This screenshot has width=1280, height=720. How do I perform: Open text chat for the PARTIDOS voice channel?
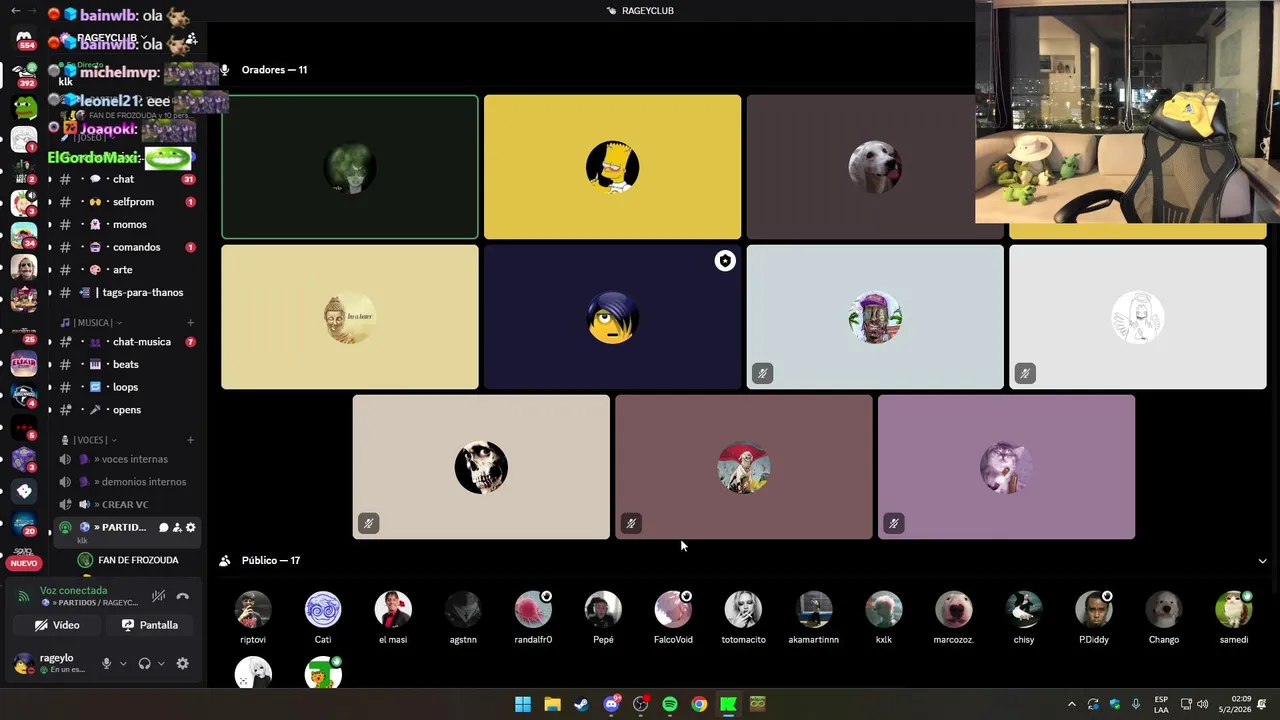(x=163, y=528)
